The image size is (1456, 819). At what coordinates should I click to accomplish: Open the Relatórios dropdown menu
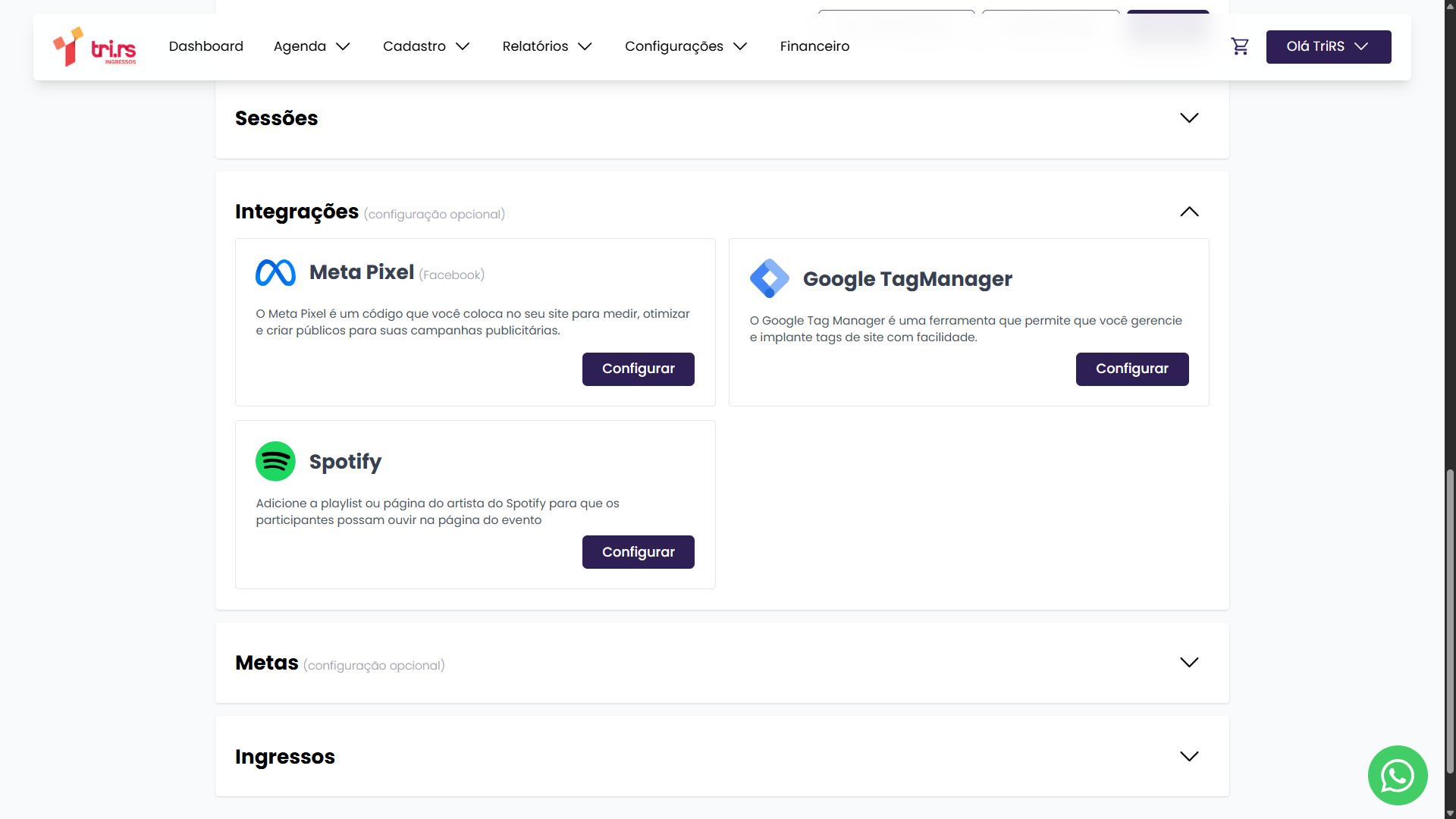tap(547, 47)
